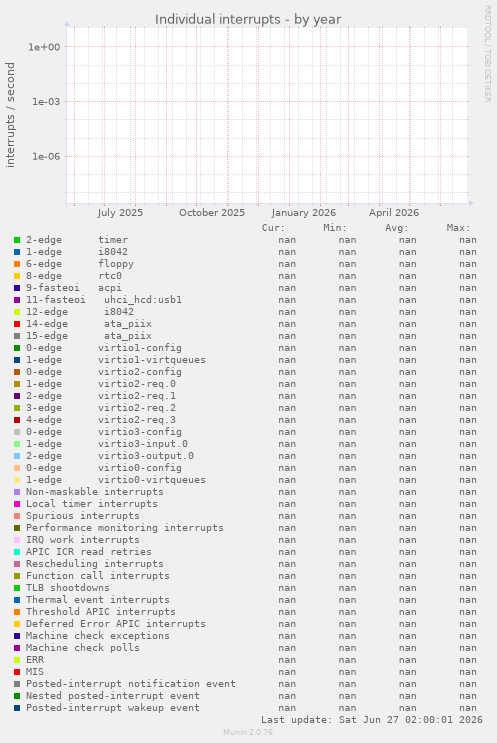Click the red swatch beside 14-edge ata_piix
497x743 pixels.
click(17, 324)
